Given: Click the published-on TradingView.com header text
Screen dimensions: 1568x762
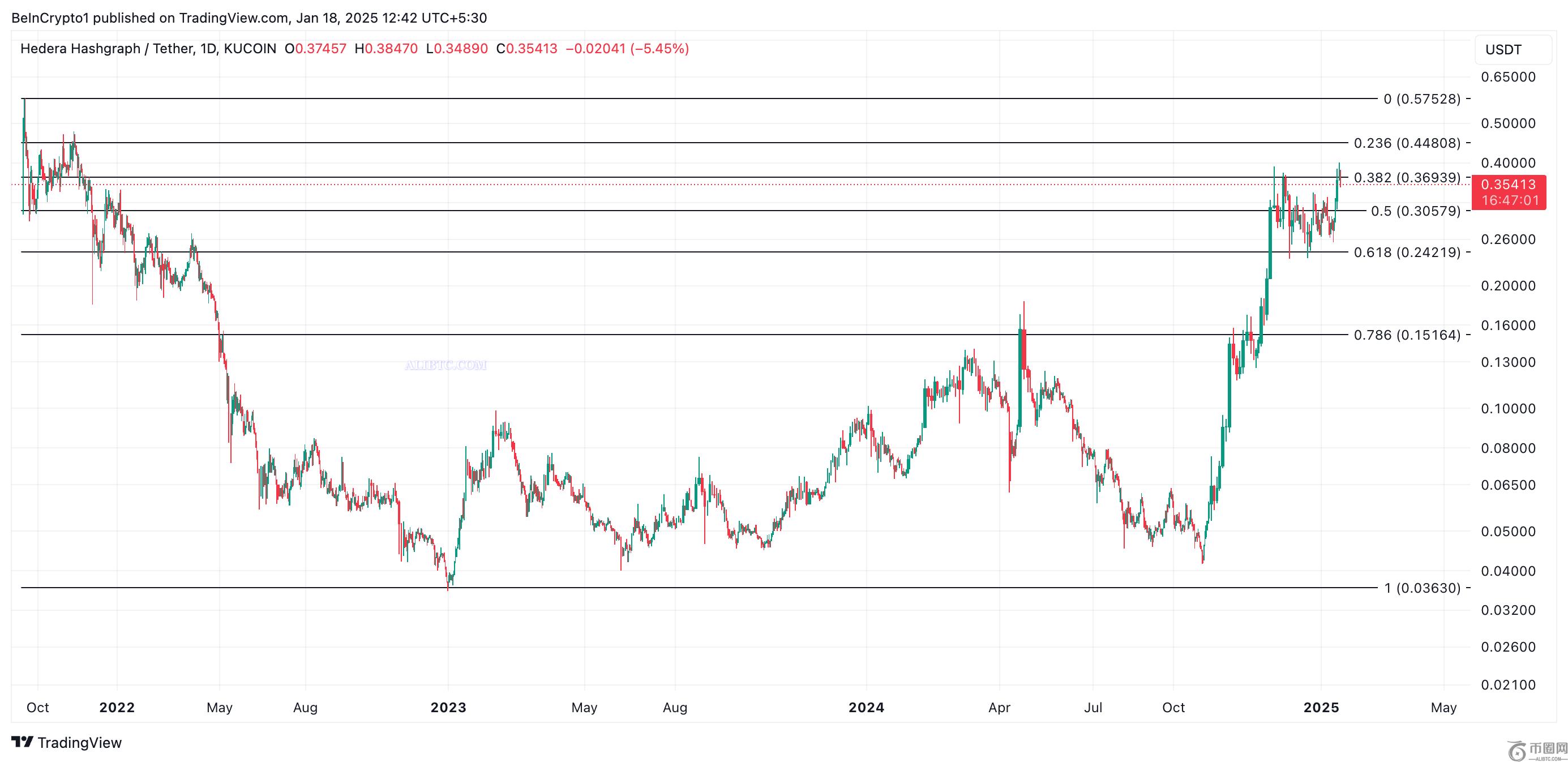Looking at the screenshot, I should [249, 18].
